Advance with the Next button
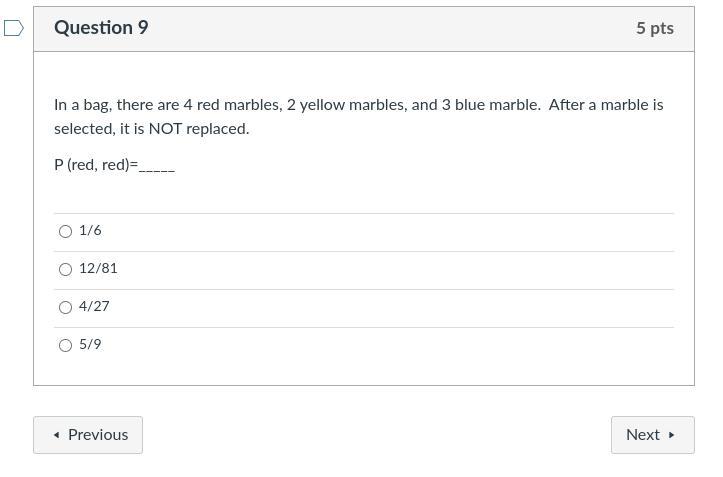This screenshot has width=723, height=477. (652, 435)
